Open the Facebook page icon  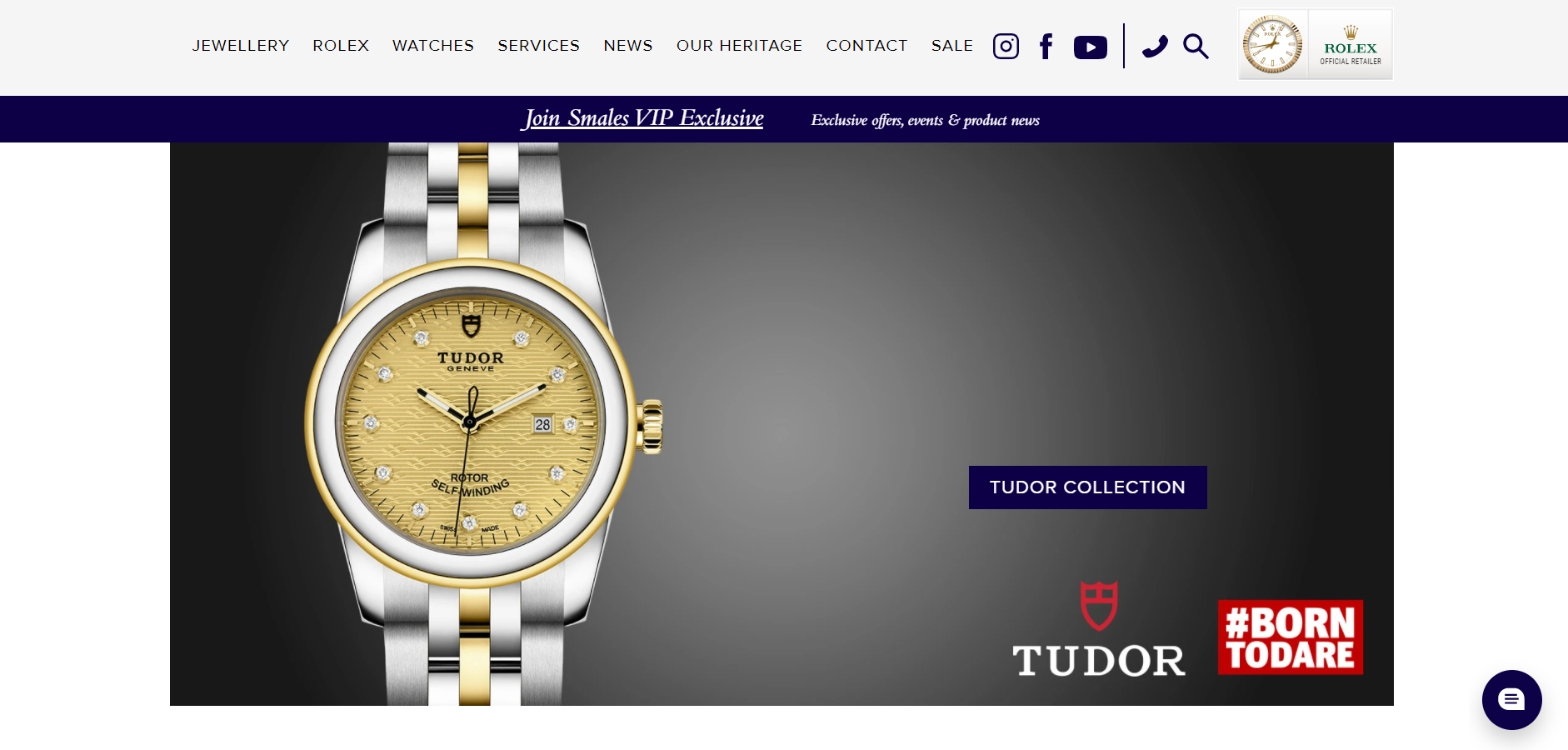tap(1046, 46)
